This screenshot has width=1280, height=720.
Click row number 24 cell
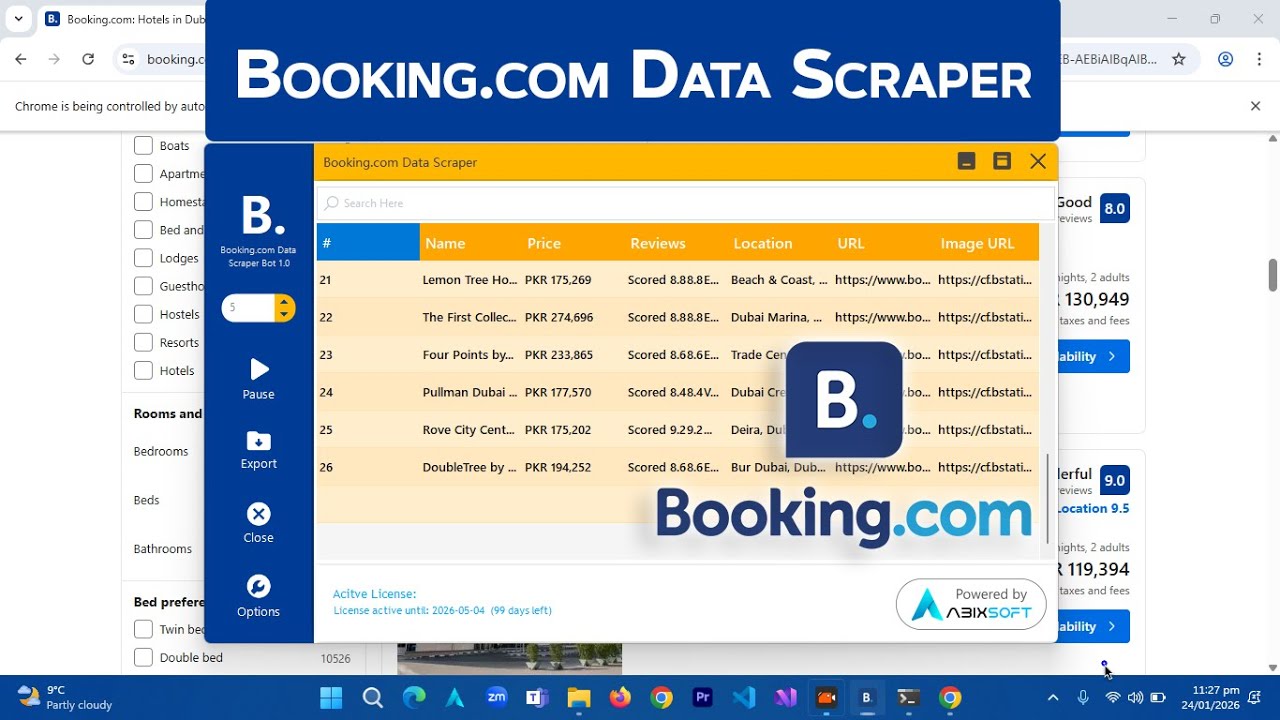(326, 392)
